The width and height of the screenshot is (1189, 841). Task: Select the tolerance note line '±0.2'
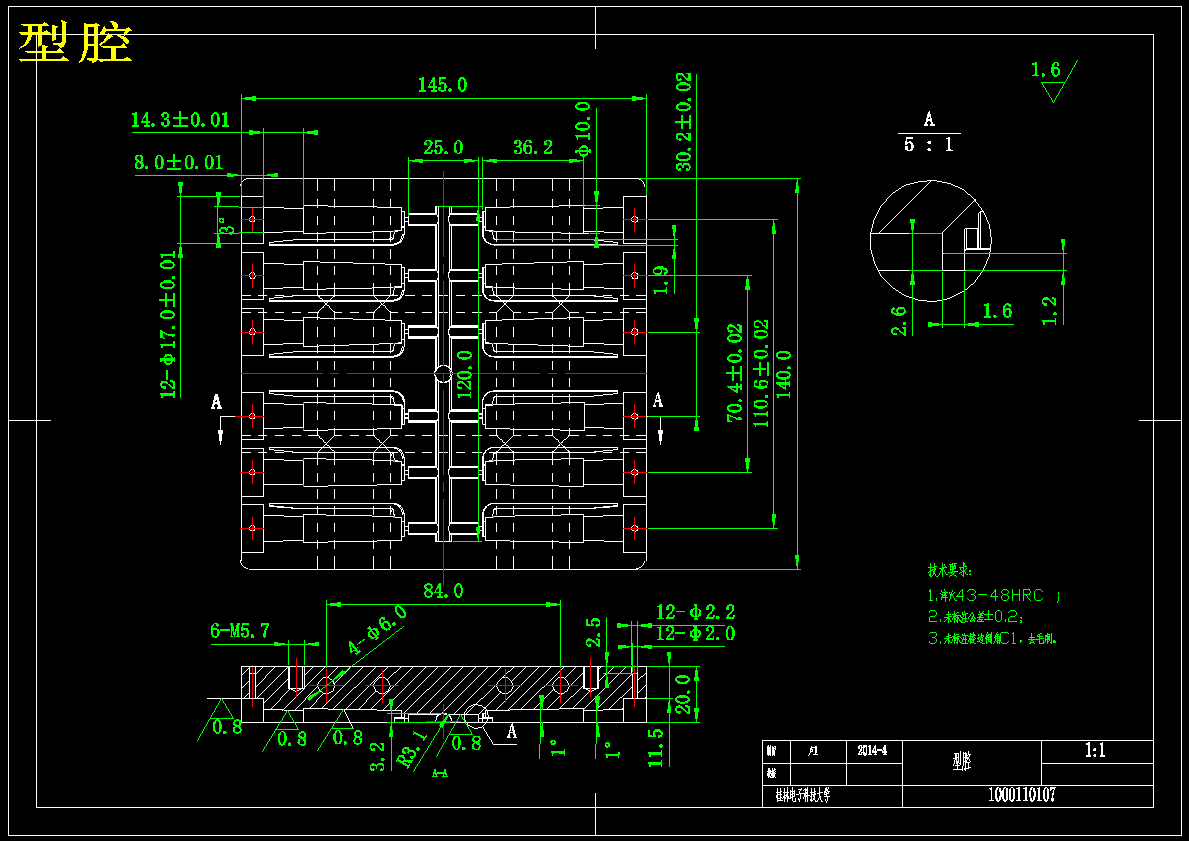tap(976, 617)
